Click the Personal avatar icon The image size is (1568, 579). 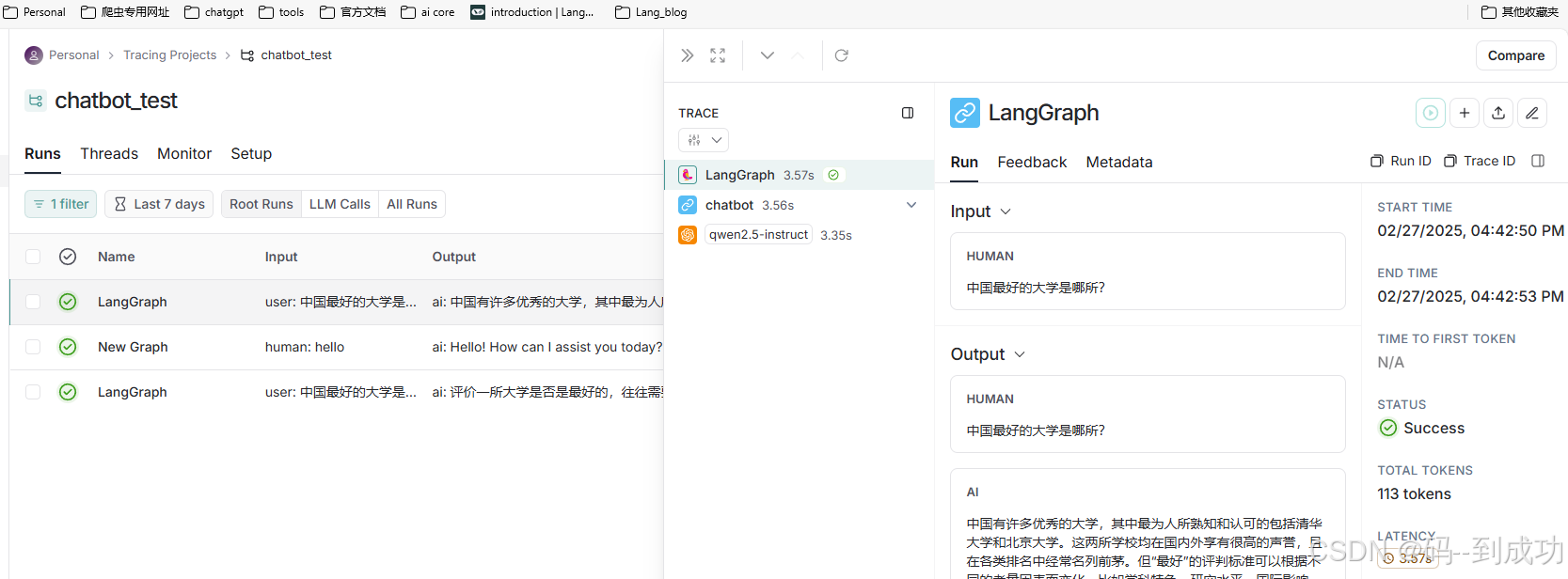pyautogui.click(x=34, y=55)
